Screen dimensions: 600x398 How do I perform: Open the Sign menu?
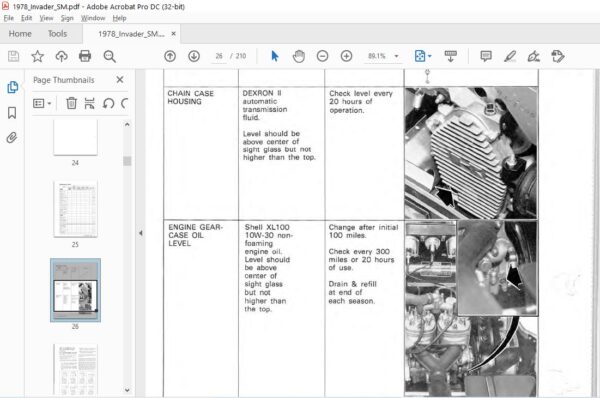[x=67, y=18]
